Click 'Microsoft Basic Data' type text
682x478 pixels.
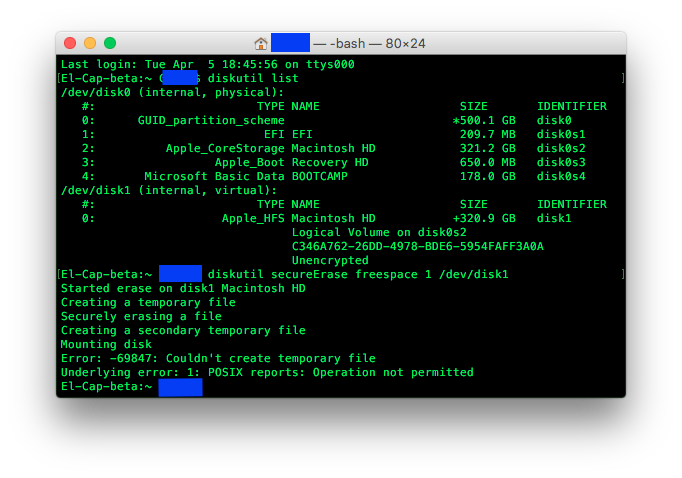tap(214, 176)
